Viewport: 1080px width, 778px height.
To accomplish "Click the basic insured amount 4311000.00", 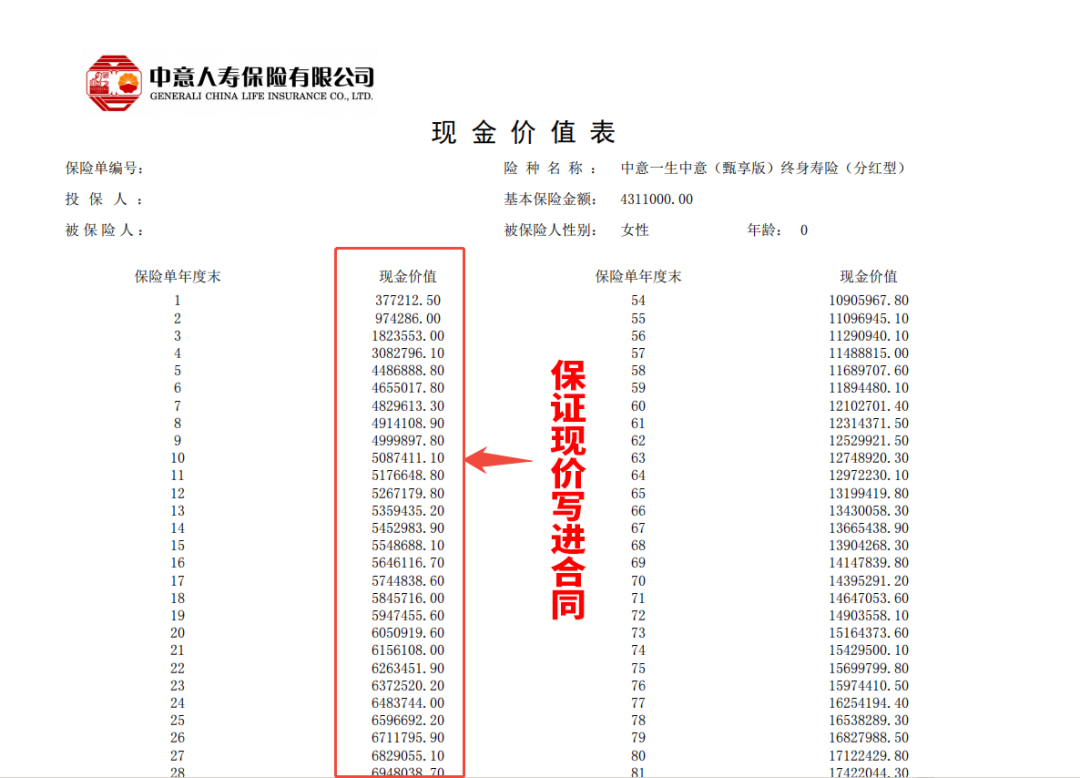I will pyautogui.click(x=656, y=199).
